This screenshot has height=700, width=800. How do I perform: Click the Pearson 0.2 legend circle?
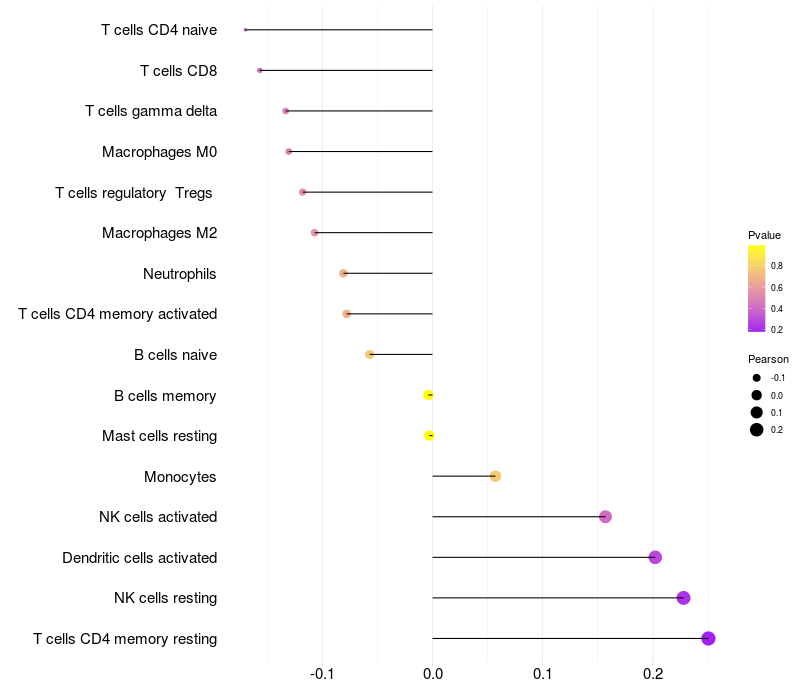757,430
